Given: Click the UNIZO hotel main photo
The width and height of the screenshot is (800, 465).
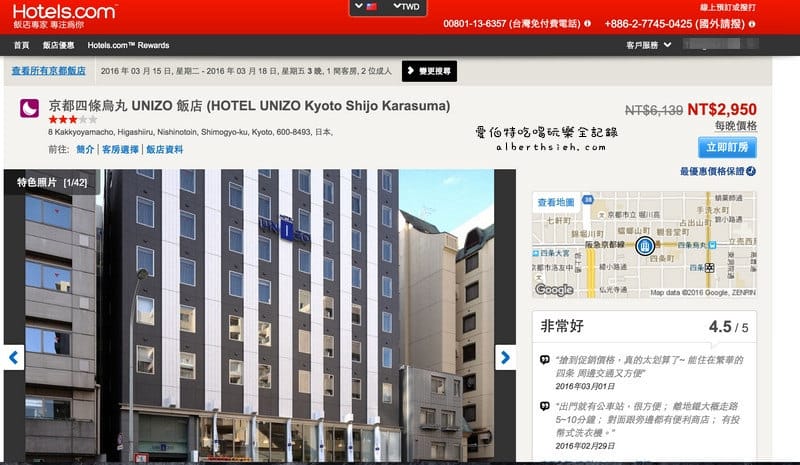Looking at the screenshot, I should (260, 315).
